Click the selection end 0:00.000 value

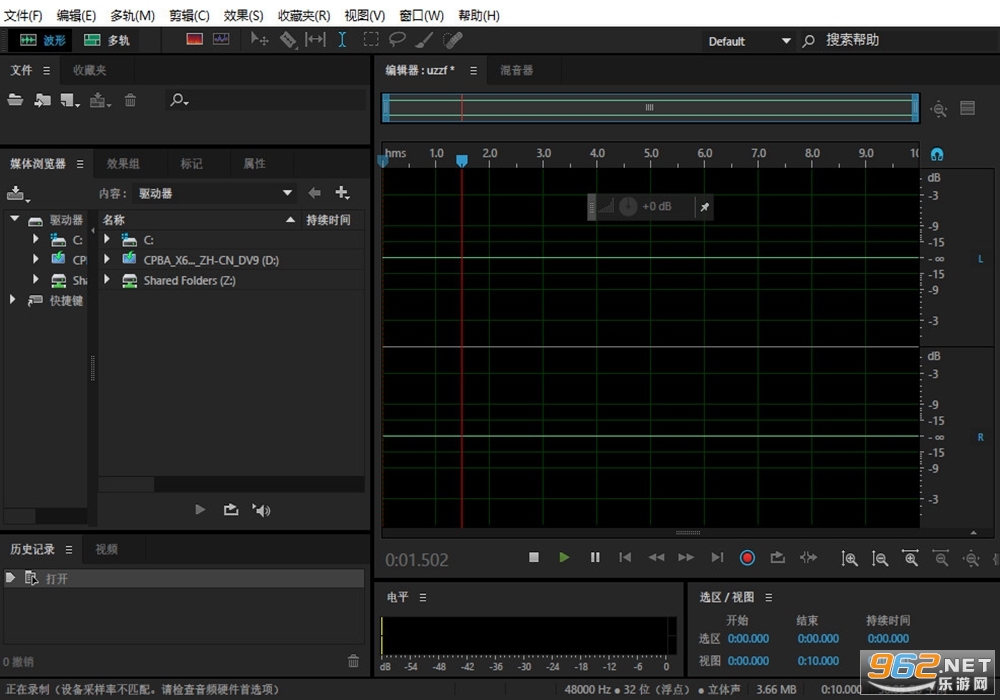[818, 639]
